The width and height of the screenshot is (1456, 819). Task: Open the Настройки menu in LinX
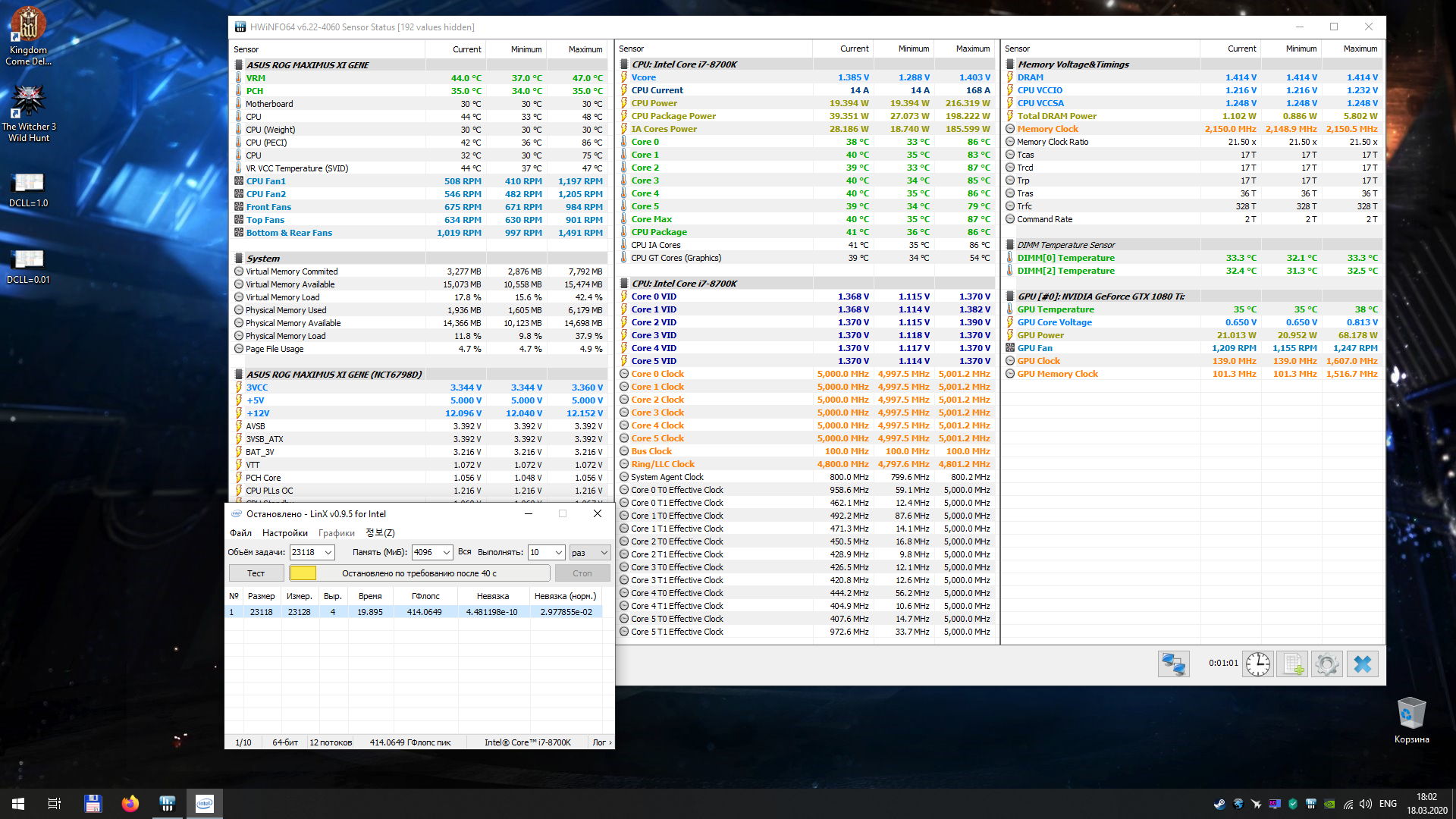(x=284, y=533)
